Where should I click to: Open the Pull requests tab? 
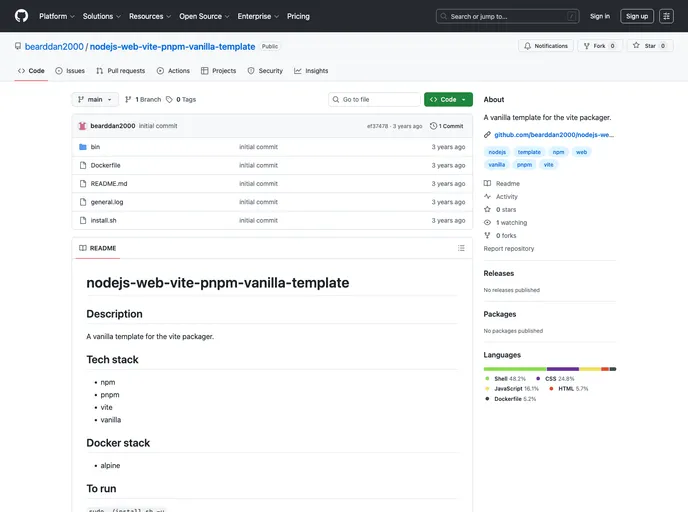pyautogui.click(x=120, y=71)
